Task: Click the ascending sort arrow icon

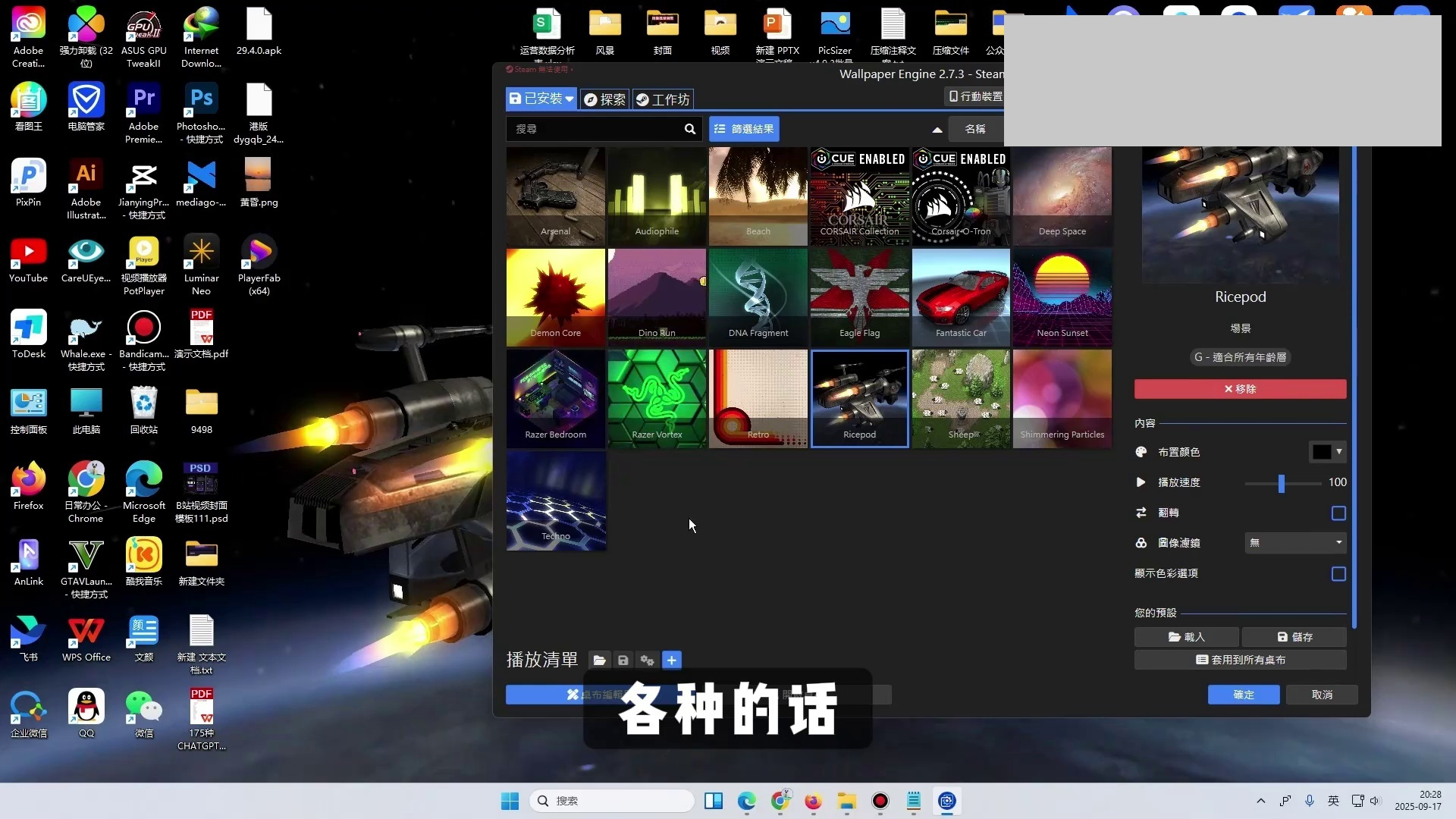Action: point(937,130)
